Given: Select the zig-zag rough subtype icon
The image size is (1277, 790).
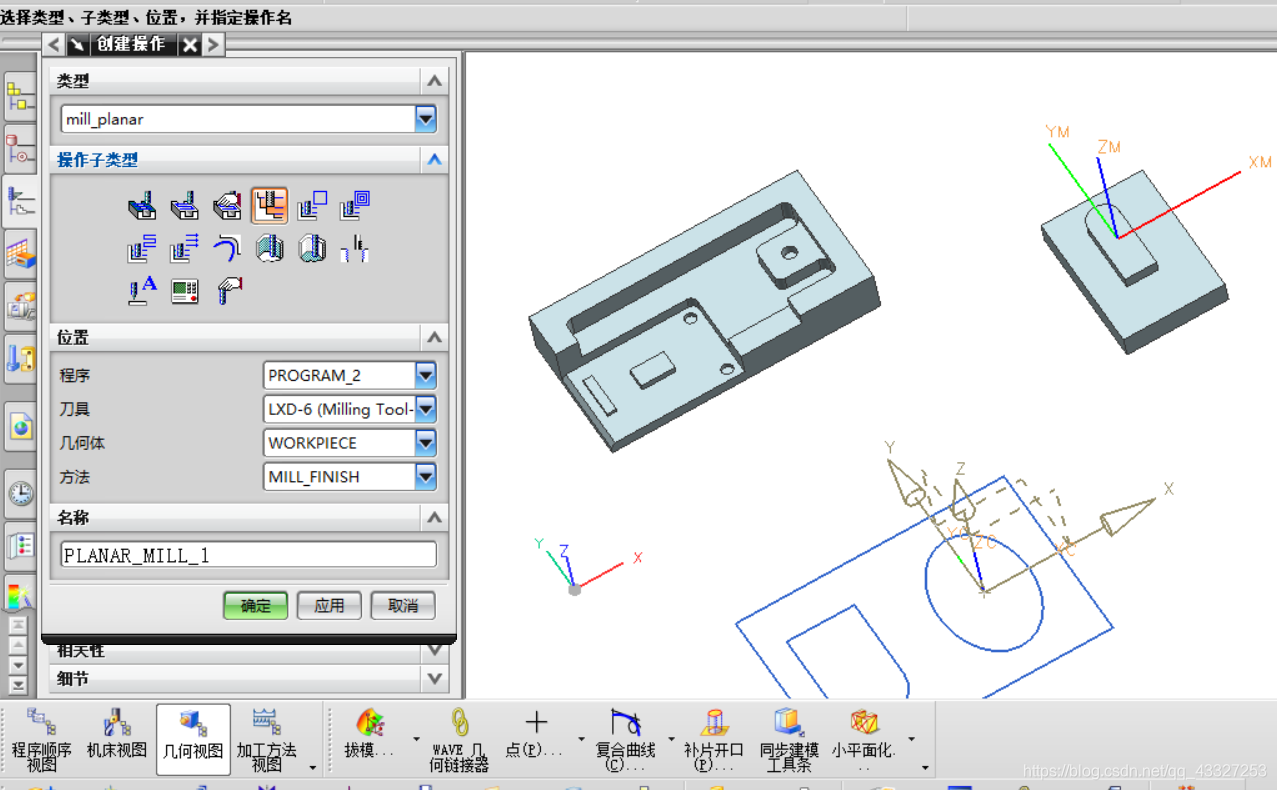Looking at the screenshot, I should 142,248.
